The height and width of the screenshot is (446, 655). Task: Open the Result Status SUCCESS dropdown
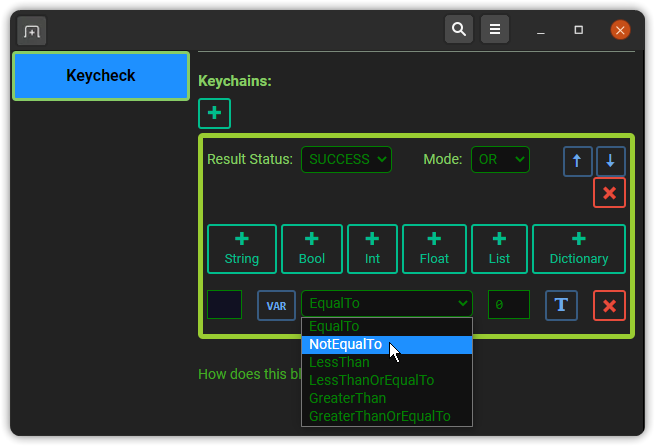coord(346,160)
